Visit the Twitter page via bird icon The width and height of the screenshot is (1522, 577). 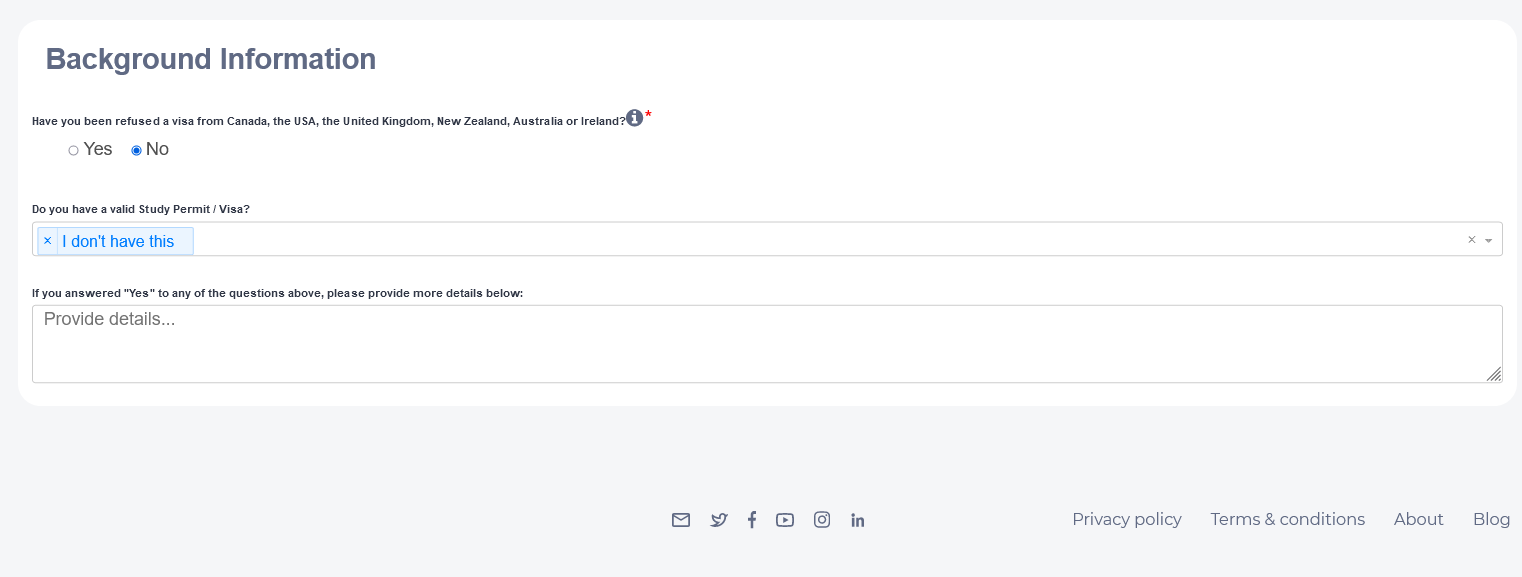click(x=719, y=520)
